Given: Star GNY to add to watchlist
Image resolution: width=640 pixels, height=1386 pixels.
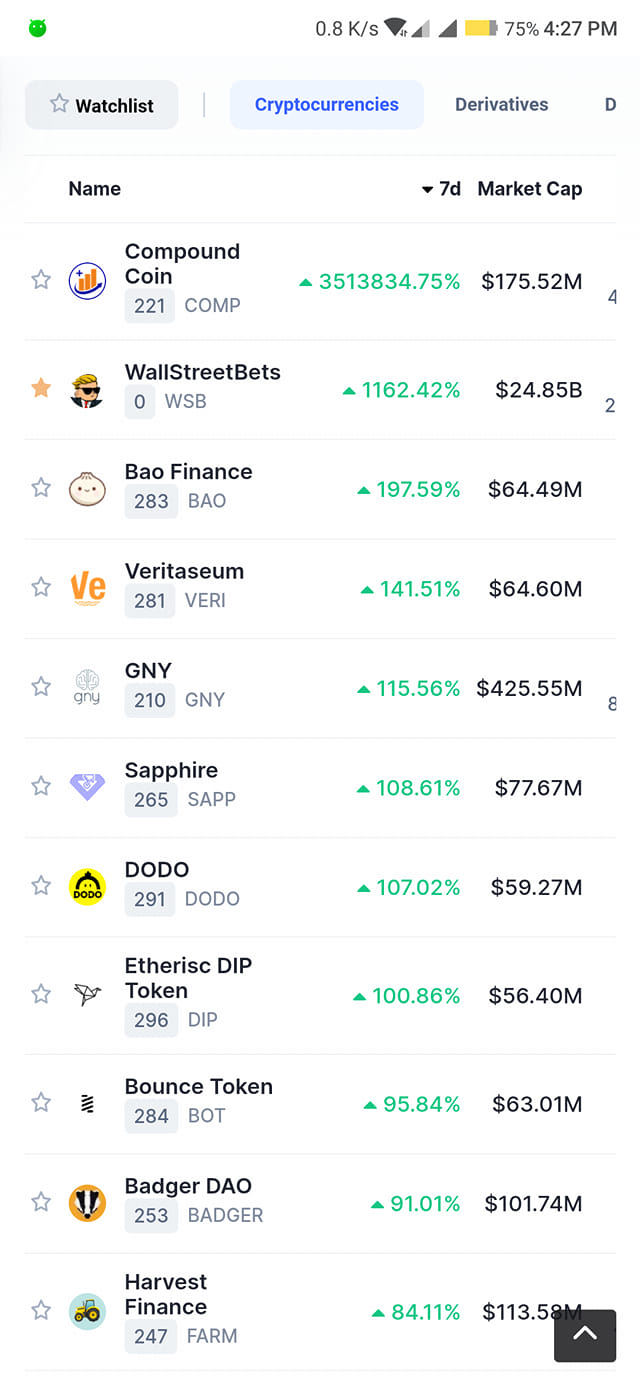Looking at the screenshot, I should click(x=41, y=687).
